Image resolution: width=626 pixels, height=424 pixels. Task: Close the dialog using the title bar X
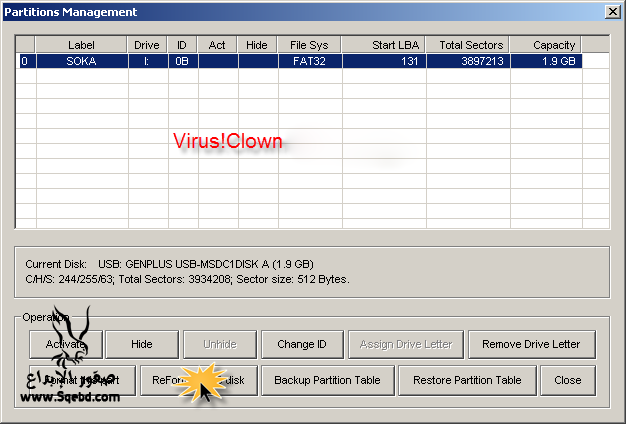(x=612, y=12)
